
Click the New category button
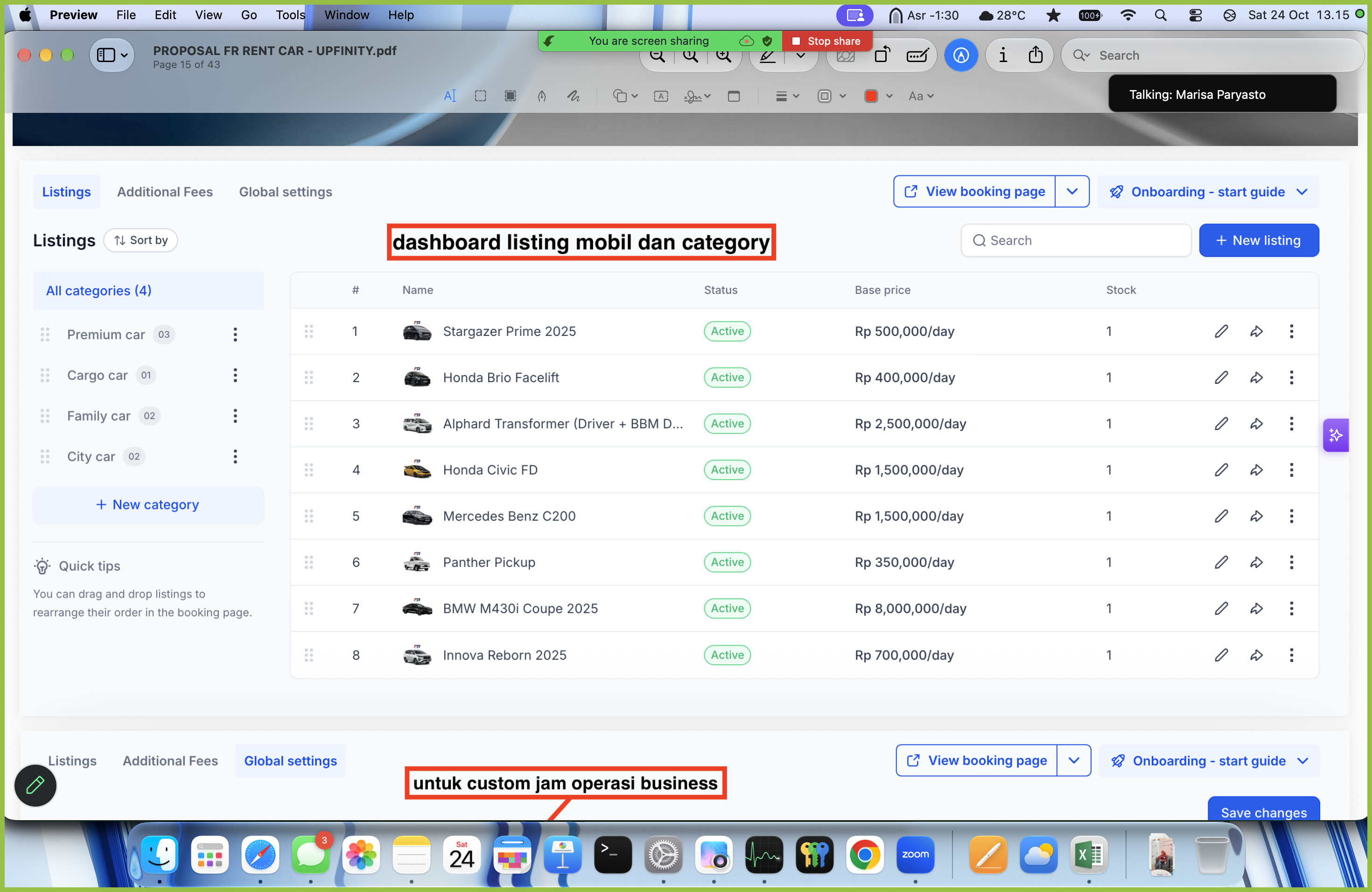tap(147, 505)
